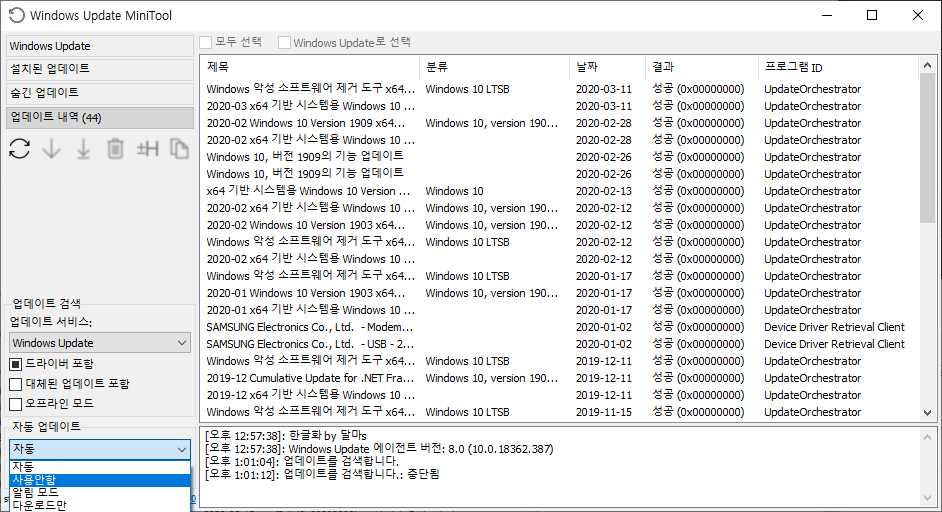The image size is (942, 512).
Task: Click UpdateOrchestrator cell in 2019-11-15 row
Action: 812,412
